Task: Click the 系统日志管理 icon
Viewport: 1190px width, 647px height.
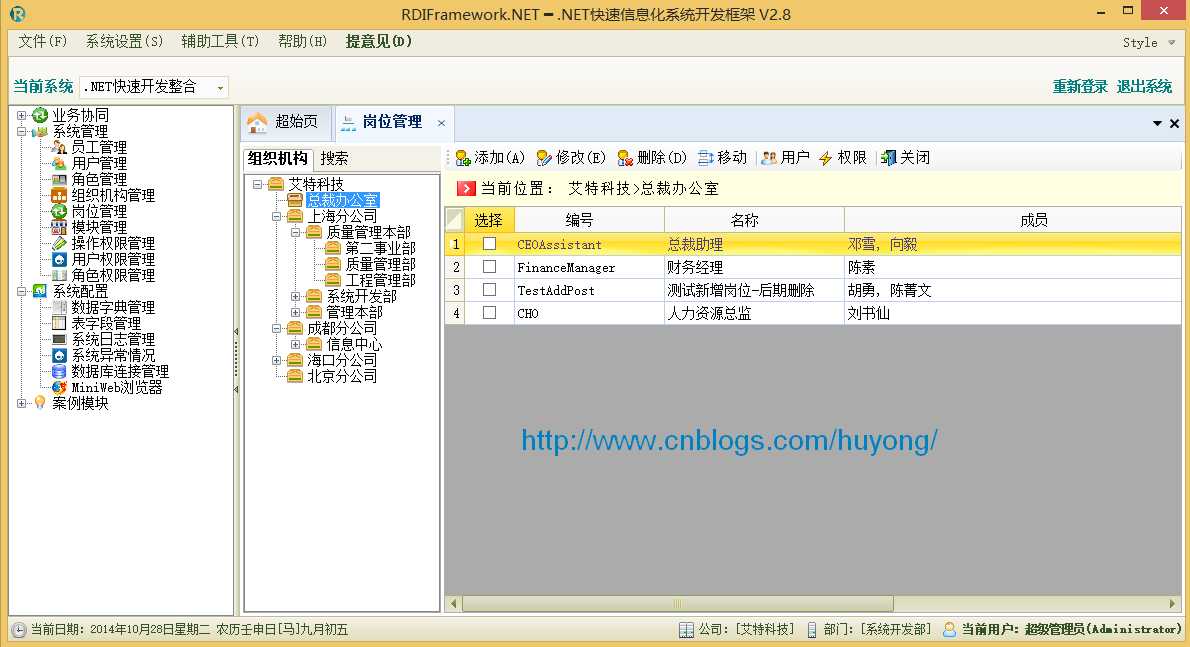Action: (59, 339)
